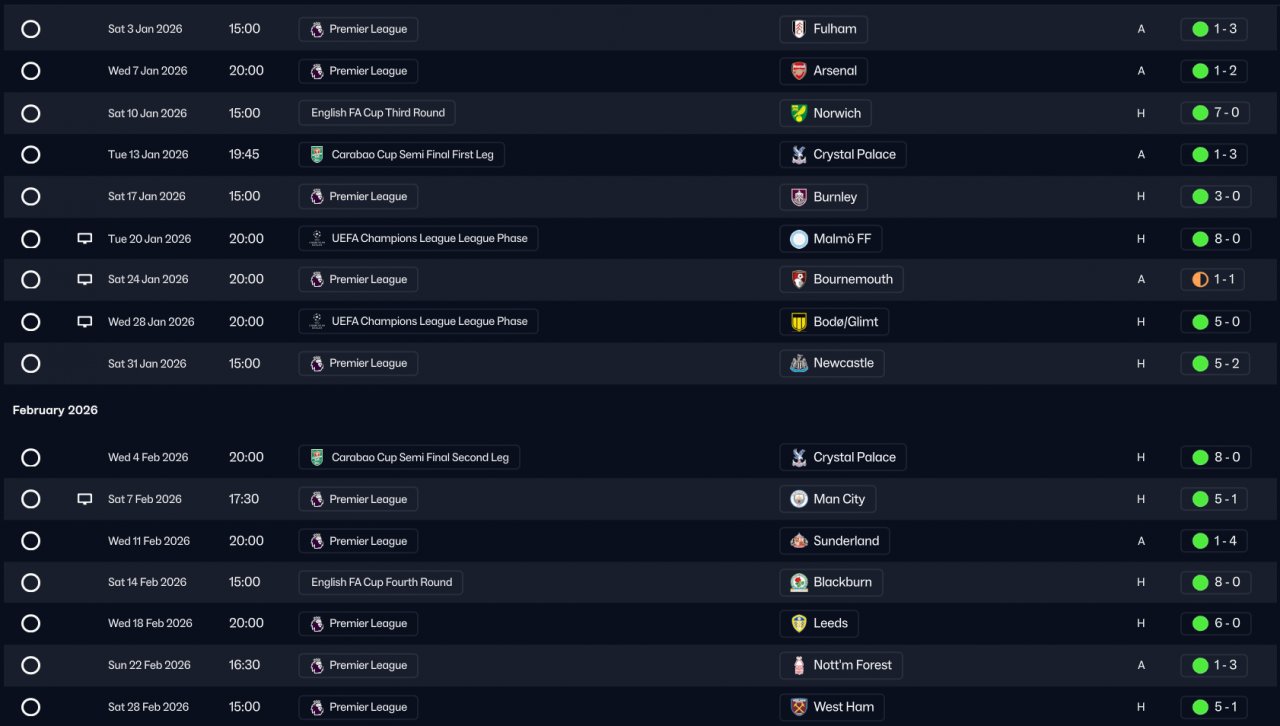The image size is (1280, 726).
Task: Click the TV broadcast icon for Malmö FF match
Action: 85,239
